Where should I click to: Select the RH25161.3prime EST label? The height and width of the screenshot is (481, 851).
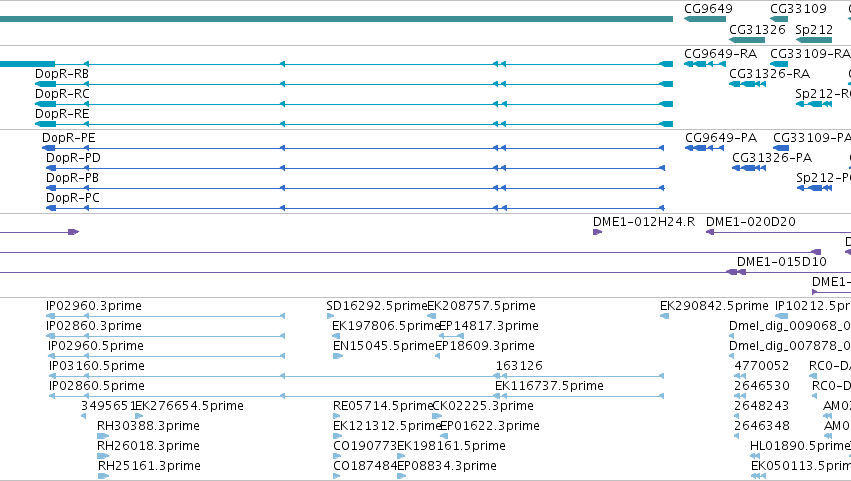[149, 466]
